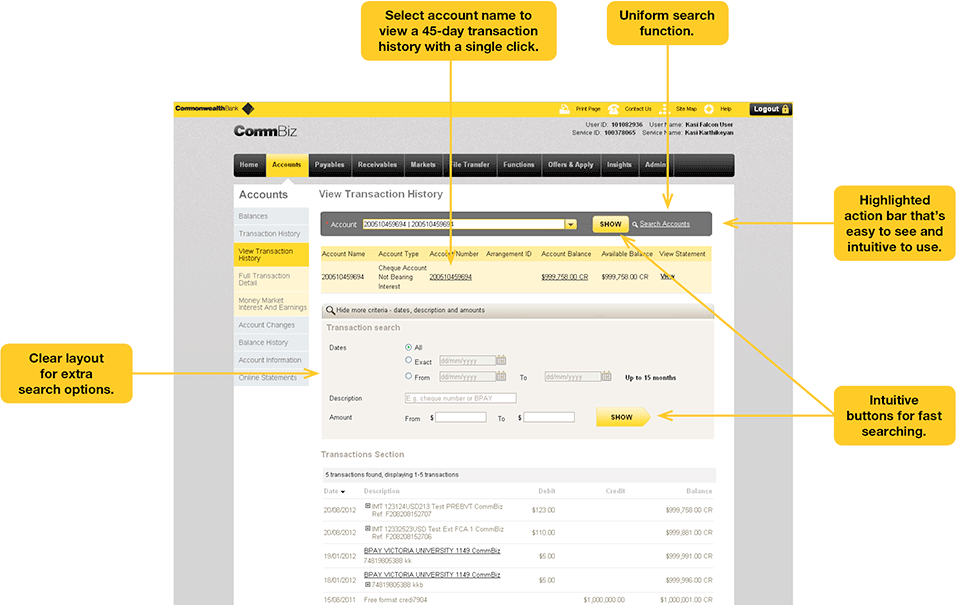Open the 18/01/2012 BPAY VICTORIA UNIVERSITY link

click(x=432, y=575)
